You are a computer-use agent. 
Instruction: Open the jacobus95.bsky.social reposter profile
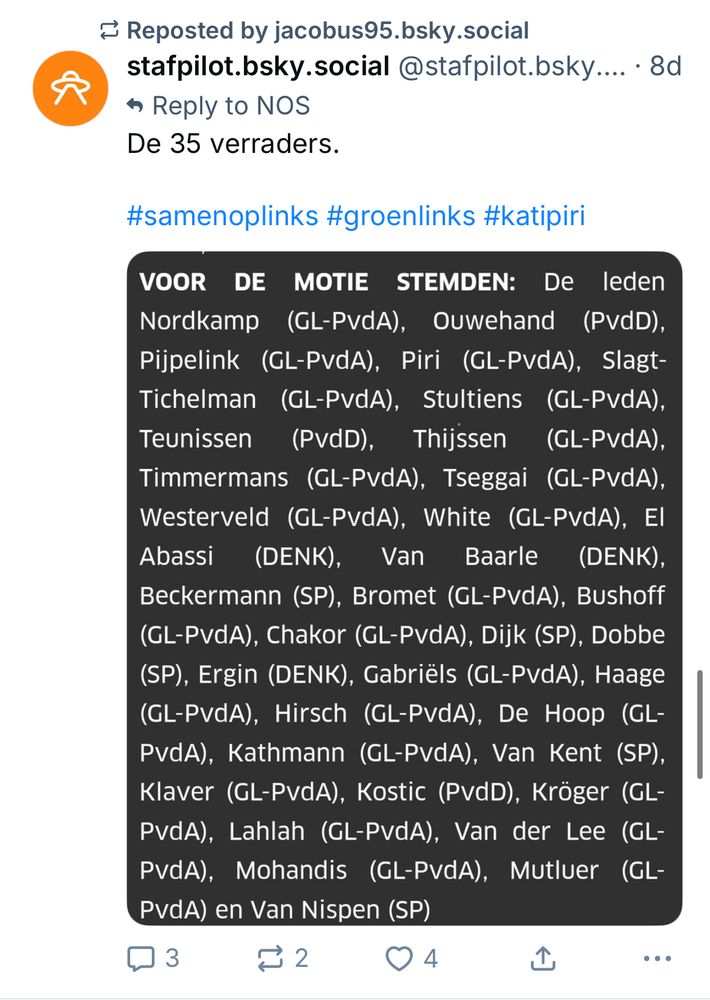coord(401,30)
